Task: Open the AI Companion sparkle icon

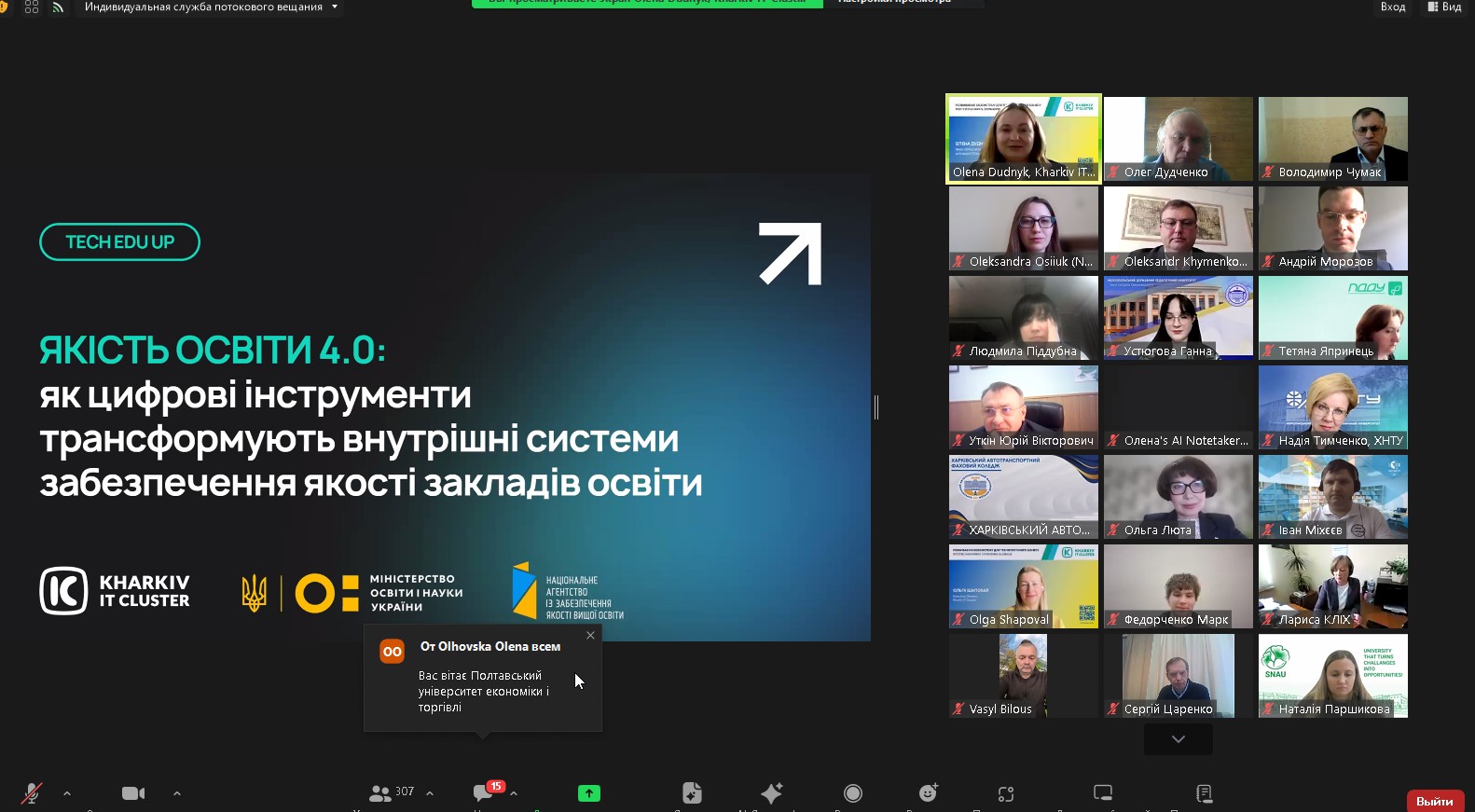Action: pyautogui.click(x=771, y=793)
